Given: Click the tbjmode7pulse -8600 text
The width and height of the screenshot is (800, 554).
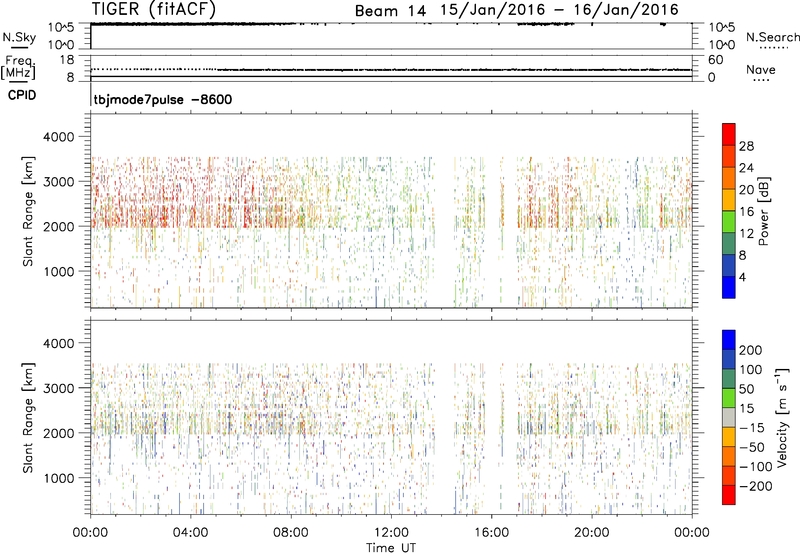Looking at the screenshot, I should coord(163,99).
